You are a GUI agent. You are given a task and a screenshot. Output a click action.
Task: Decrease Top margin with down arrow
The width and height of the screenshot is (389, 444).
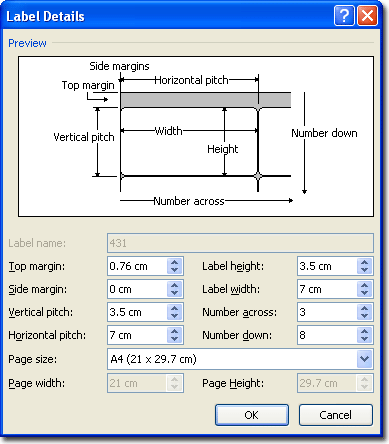click(174, 270)
